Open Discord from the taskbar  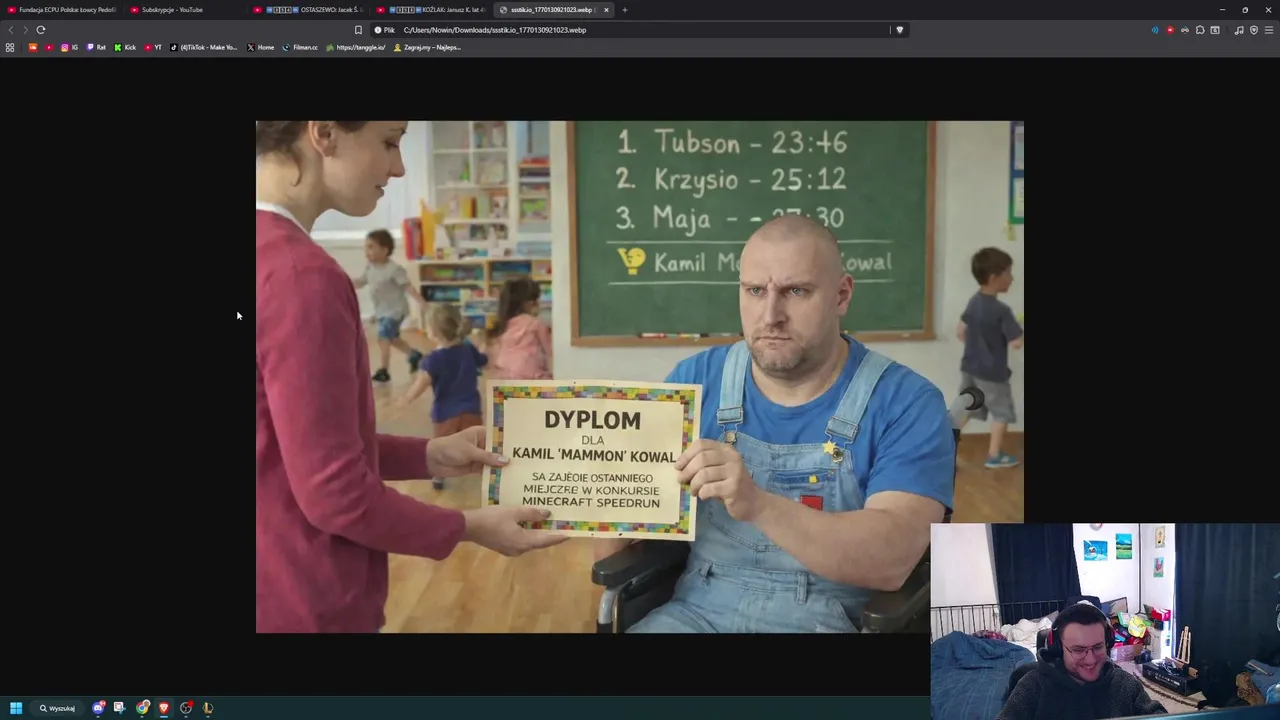(x=98, y=708)
